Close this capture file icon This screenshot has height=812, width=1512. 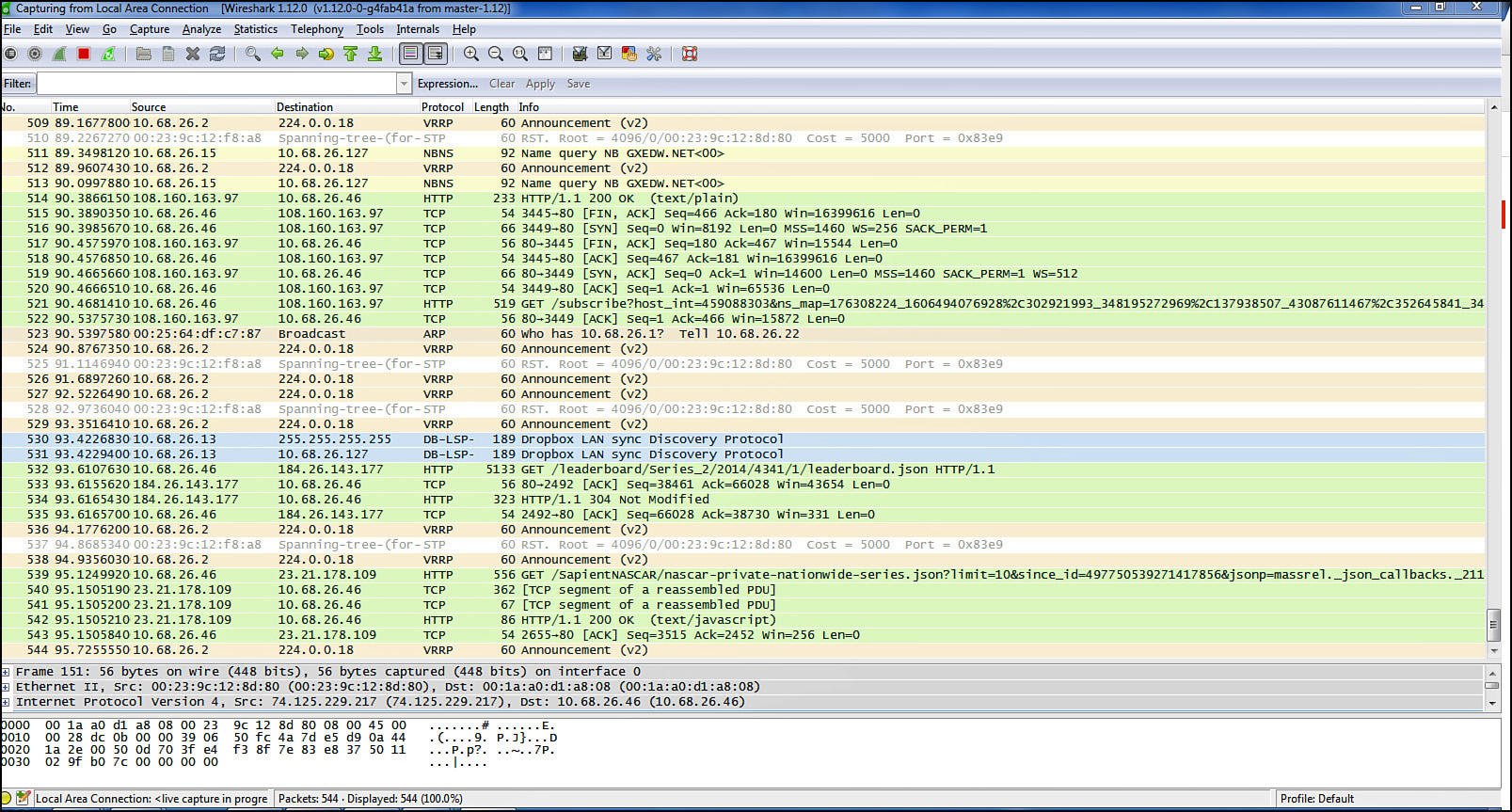click(193, 54)
